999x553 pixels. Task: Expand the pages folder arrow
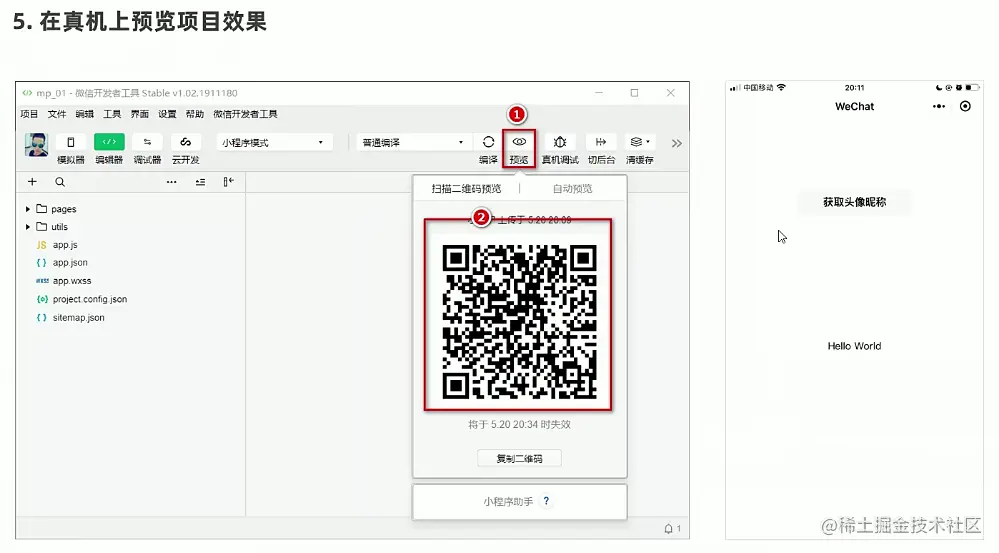tap(27, 209)
